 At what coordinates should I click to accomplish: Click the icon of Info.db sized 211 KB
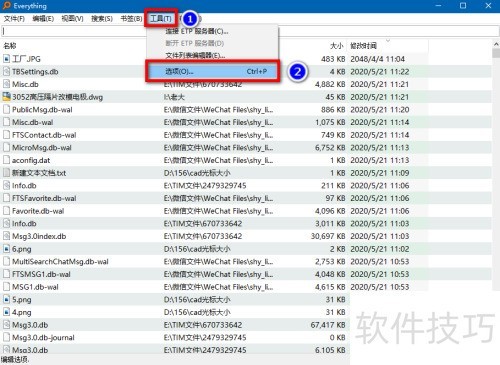coord(6,186)
